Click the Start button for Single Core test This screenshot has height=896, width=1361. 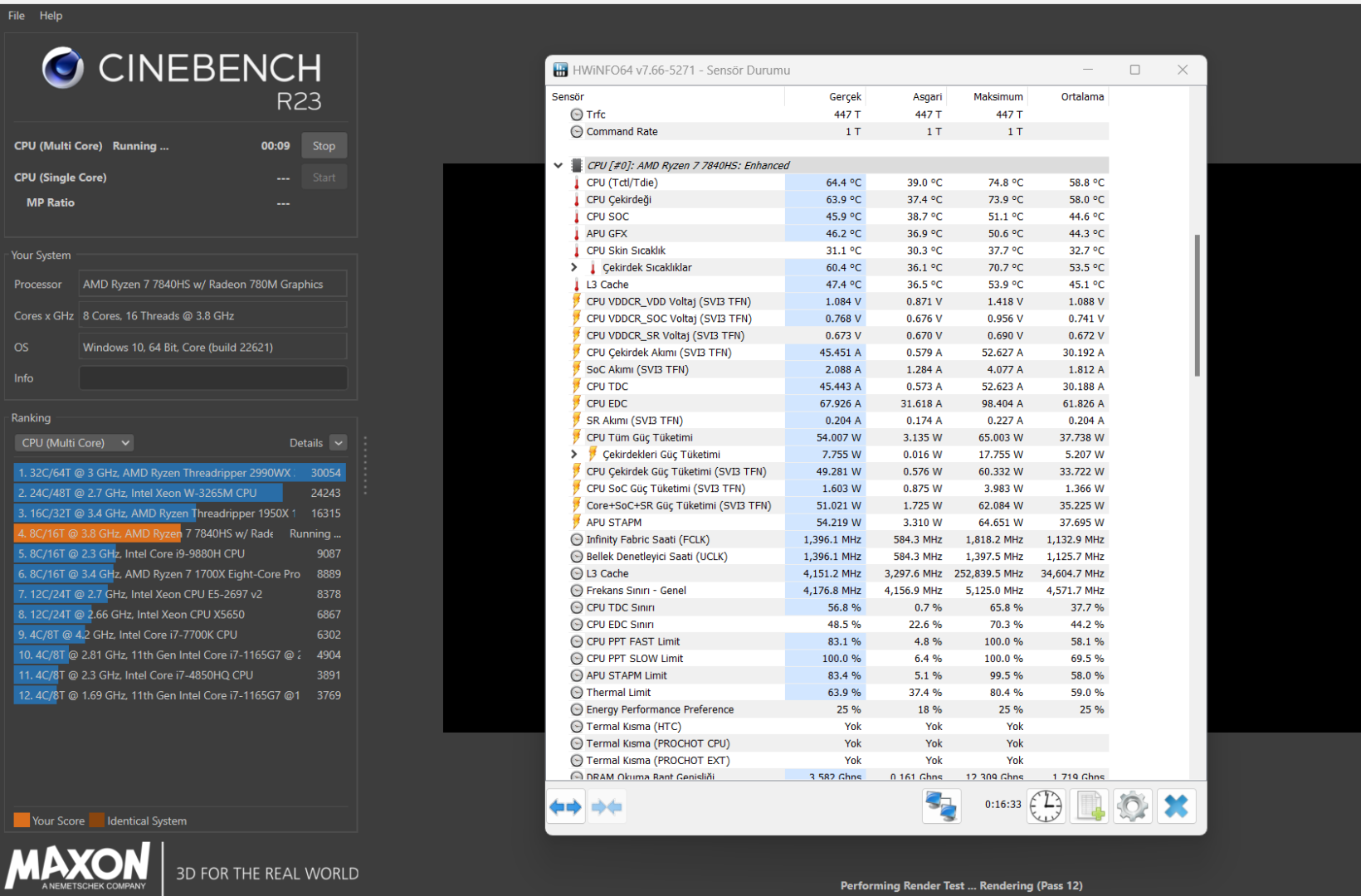tap(324, 178)
